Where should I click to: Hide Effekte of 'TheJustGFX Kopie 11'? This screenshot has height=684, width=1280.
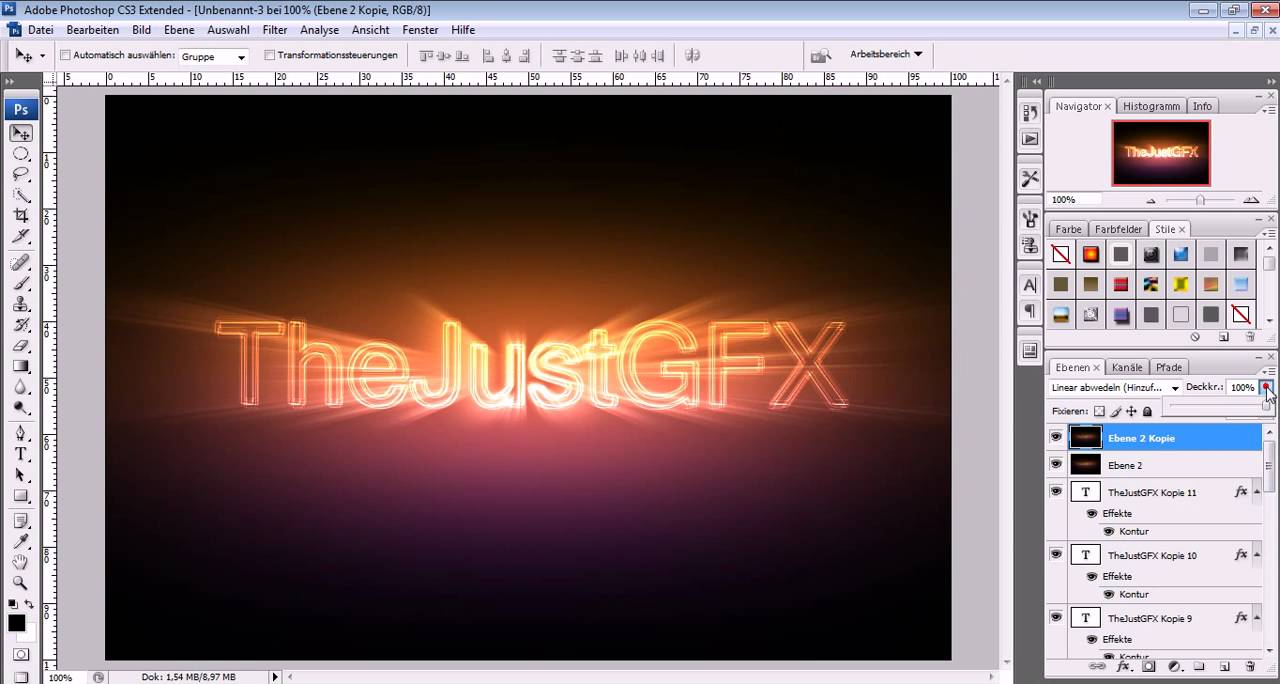[x=1092, y=513]
